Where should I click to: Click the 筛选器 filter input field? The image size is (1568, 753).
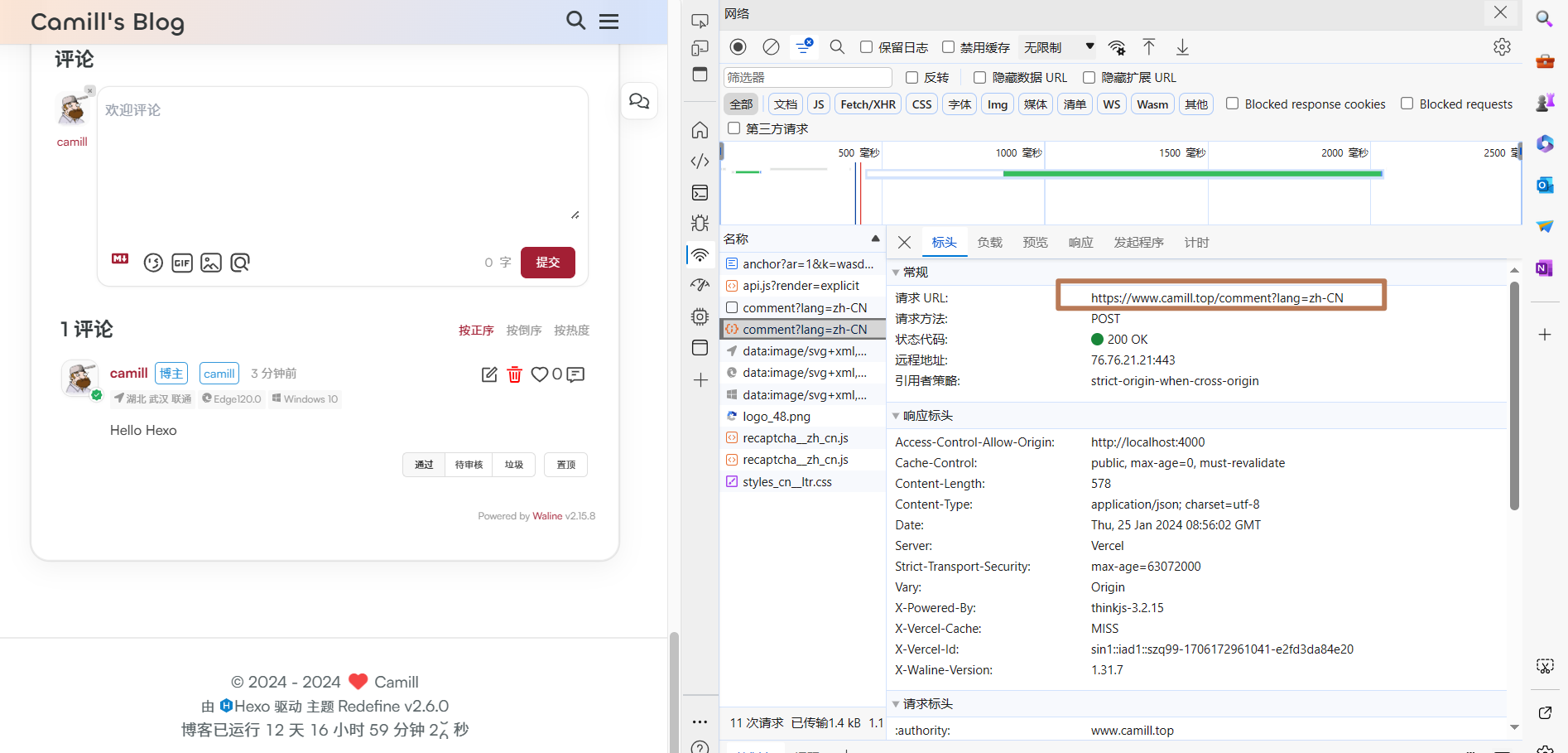[807, 77]
